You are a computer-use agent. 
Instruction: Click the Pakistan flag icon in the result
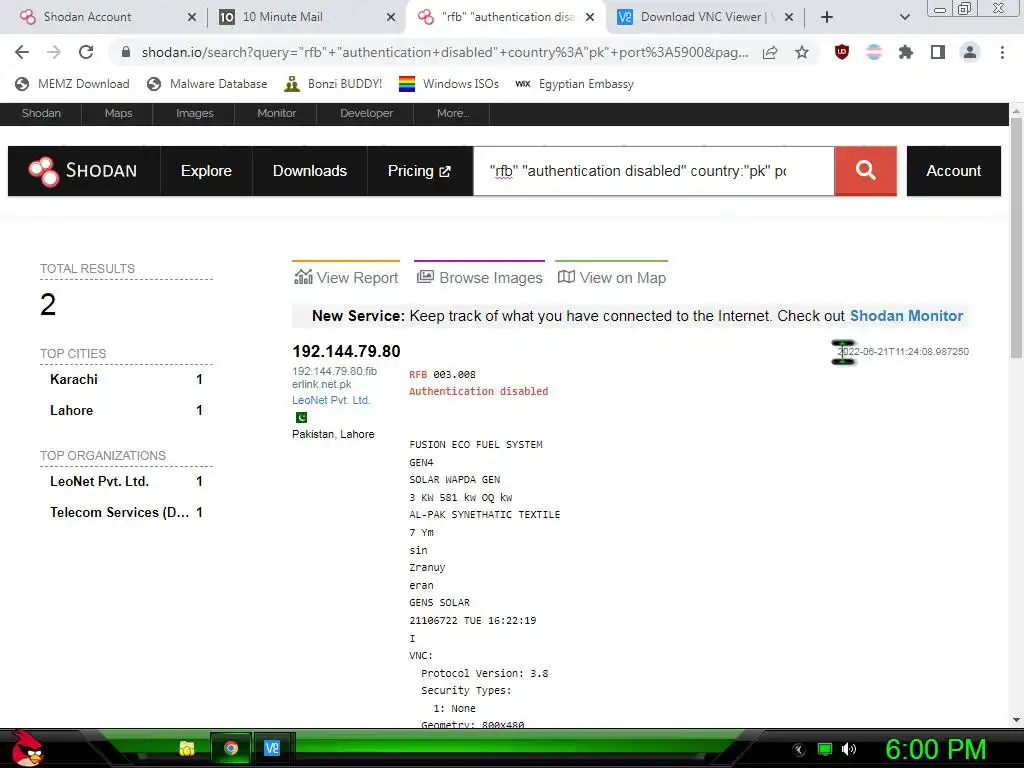(x=301, y=417)
